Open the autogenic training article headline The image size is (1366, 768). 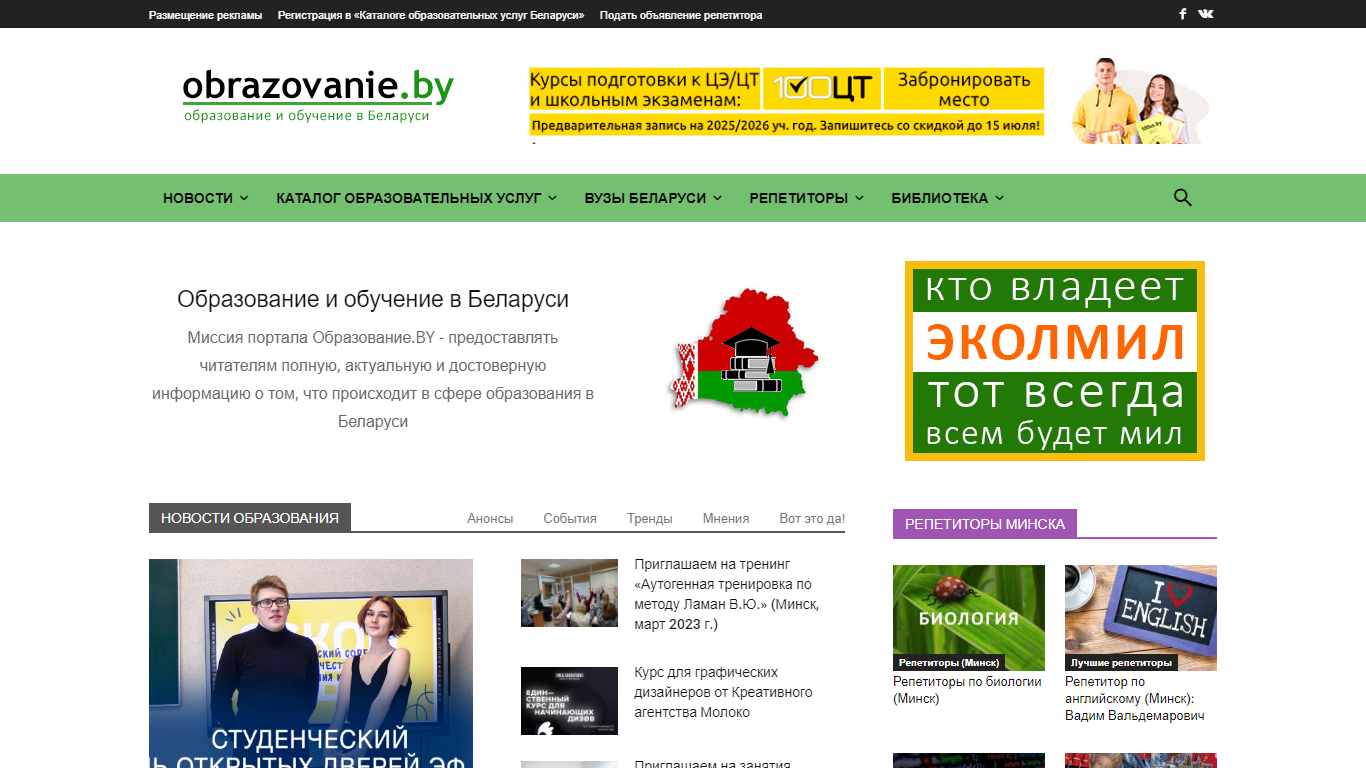pyautogui.click(x=726, y=594)
